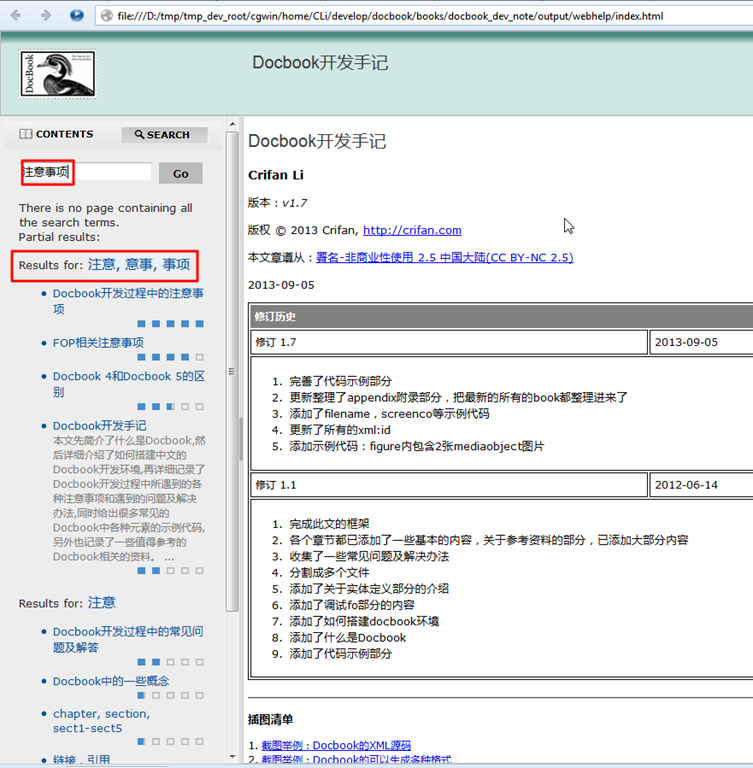753x768 pixels.
Task: Click the 'Results for: 注意' heading
Action: pos(67,603)
